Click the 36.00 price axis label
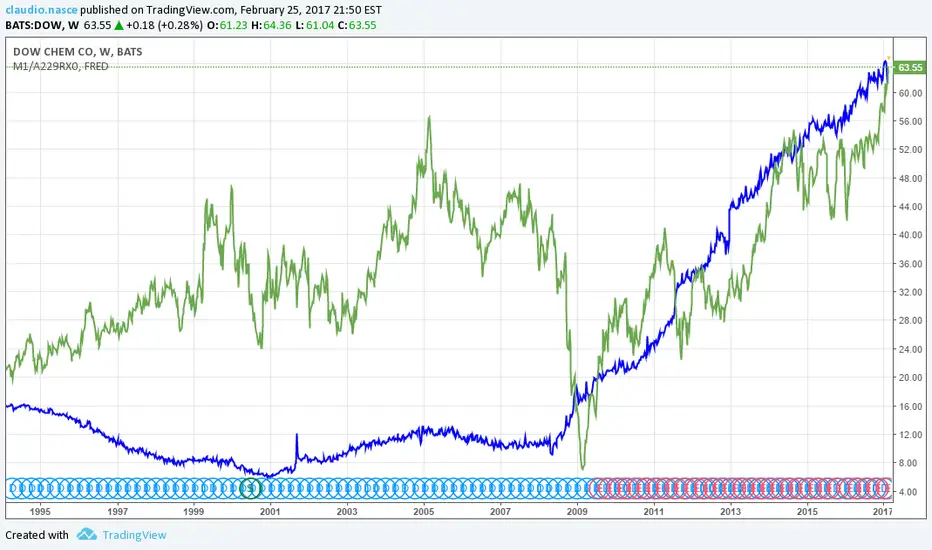 click(x=911, y=263)
